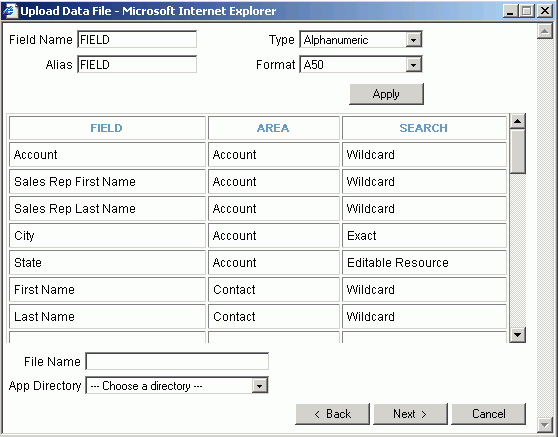558x437 pixels.
Task: Go to the Next step
Action: click(410, 414)
